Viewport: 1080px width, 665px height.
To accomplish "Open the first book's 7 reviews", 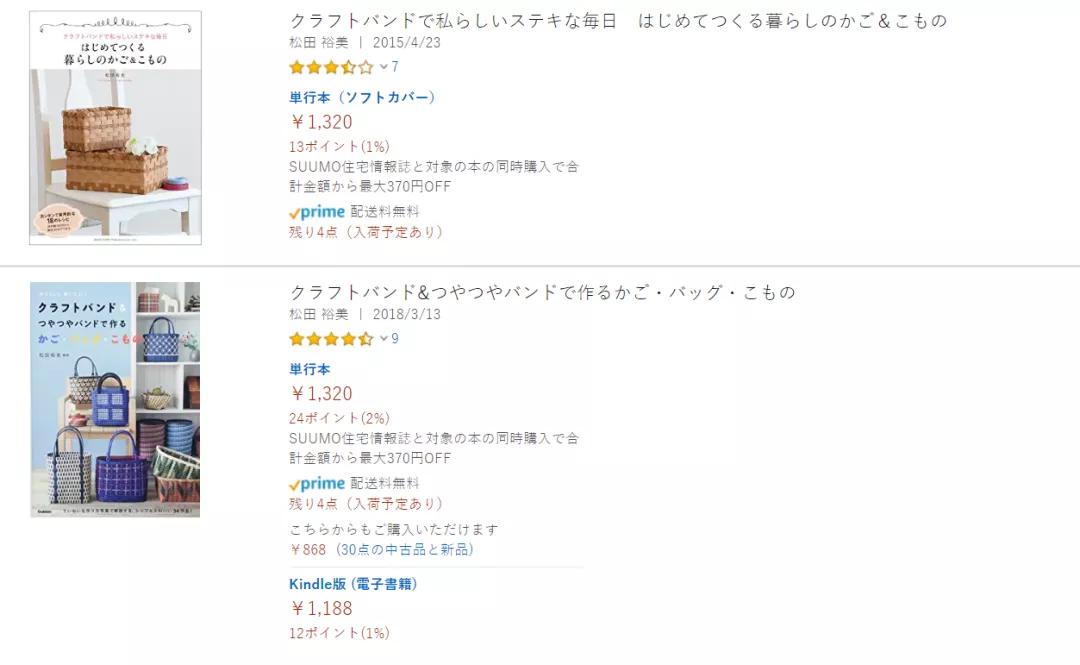I will pos(395,67).
